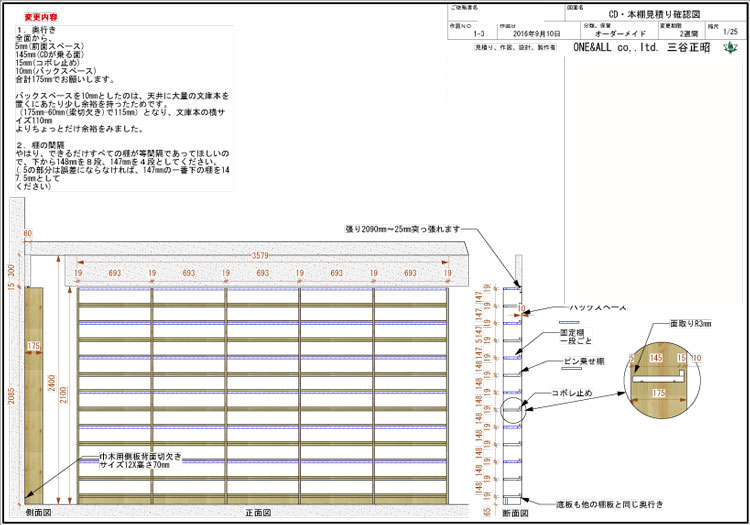
Task: Select the date 2016年9月10日
Action: (x=536, y=34)
